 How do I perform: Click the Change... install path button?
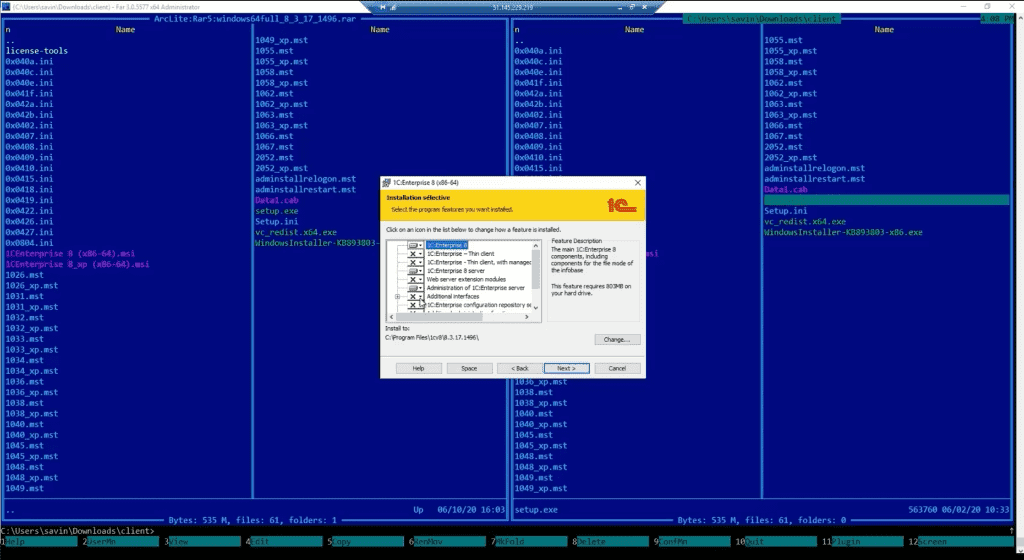click(617, 339)
